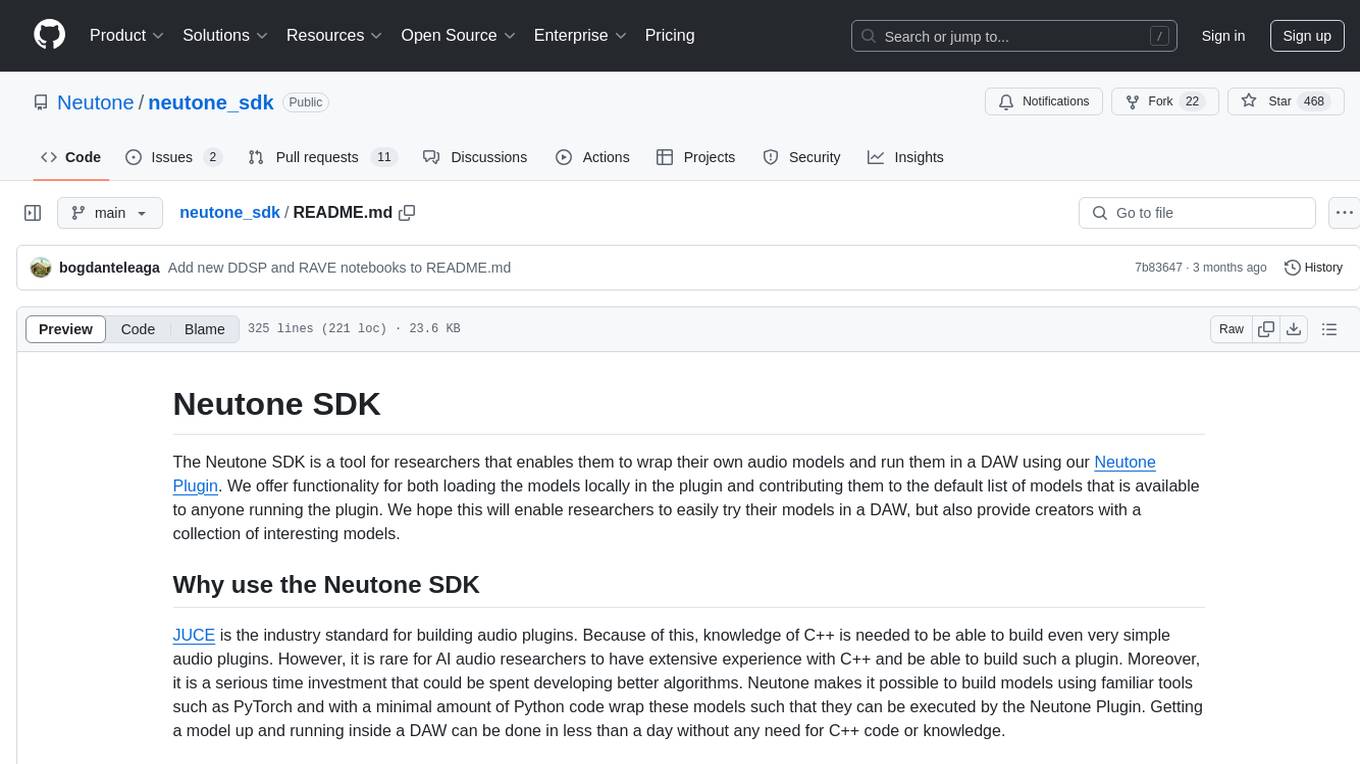Open the GitHub home logo
This screenshot has height=764, width=1360.
click(50, 35)
